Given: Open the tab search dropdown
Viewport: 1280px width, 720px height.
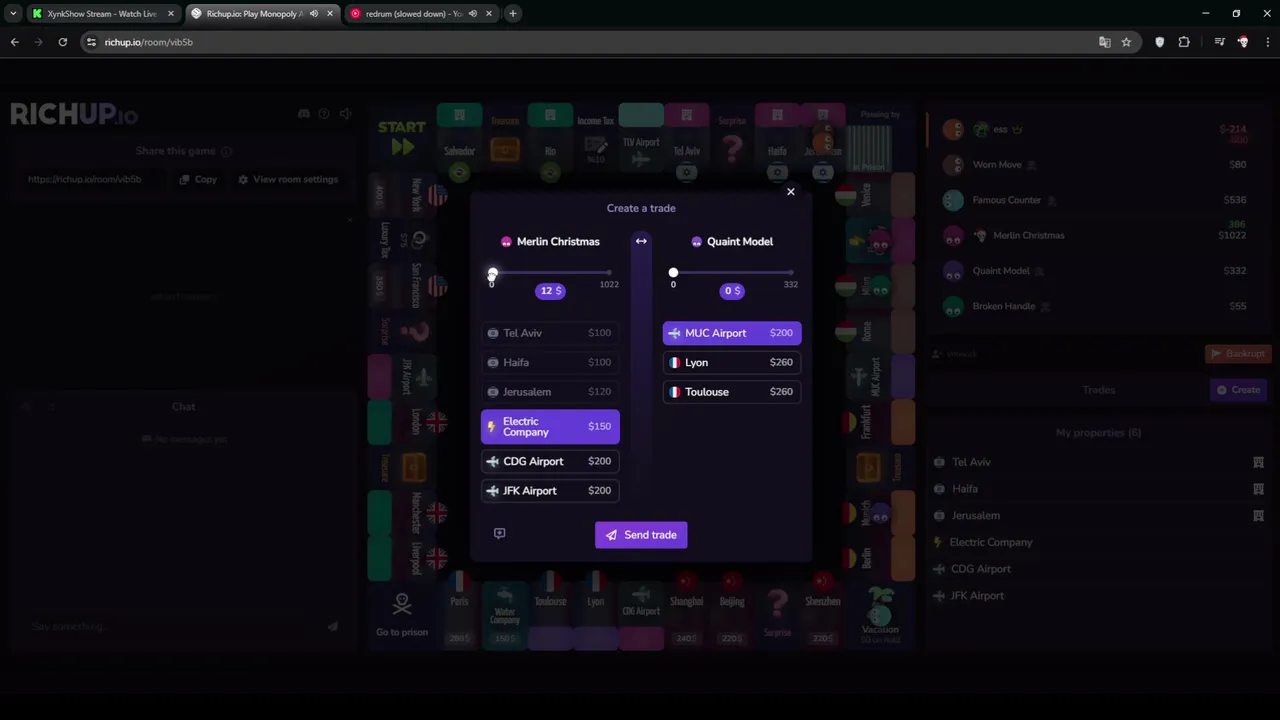Looking at the screenshot, I should click(x=12, y=14).
